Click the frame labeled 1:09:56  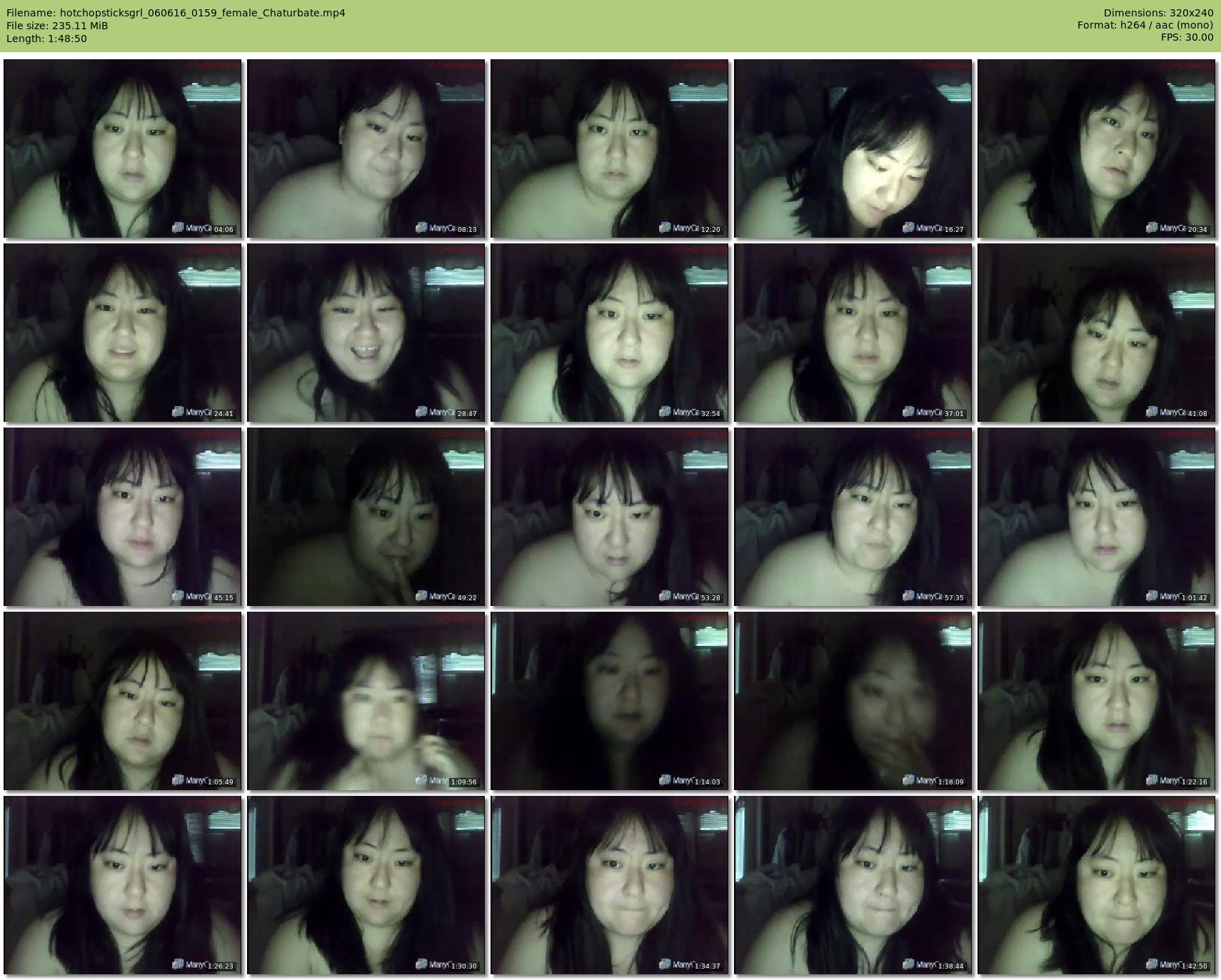[366, 701]
